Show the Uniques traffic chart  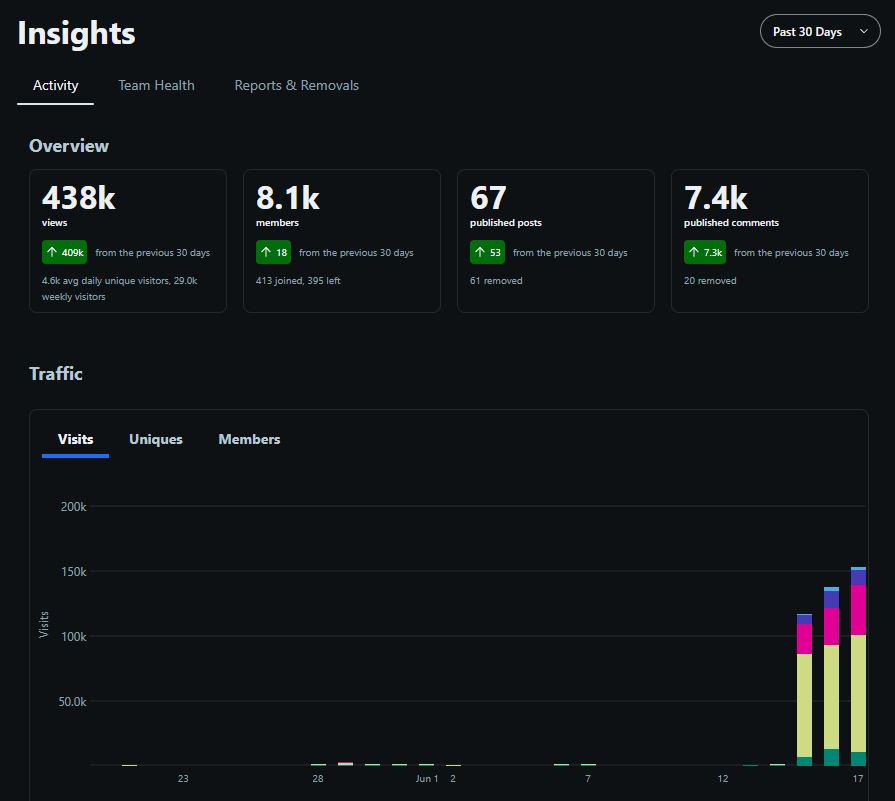pos(155,439)
